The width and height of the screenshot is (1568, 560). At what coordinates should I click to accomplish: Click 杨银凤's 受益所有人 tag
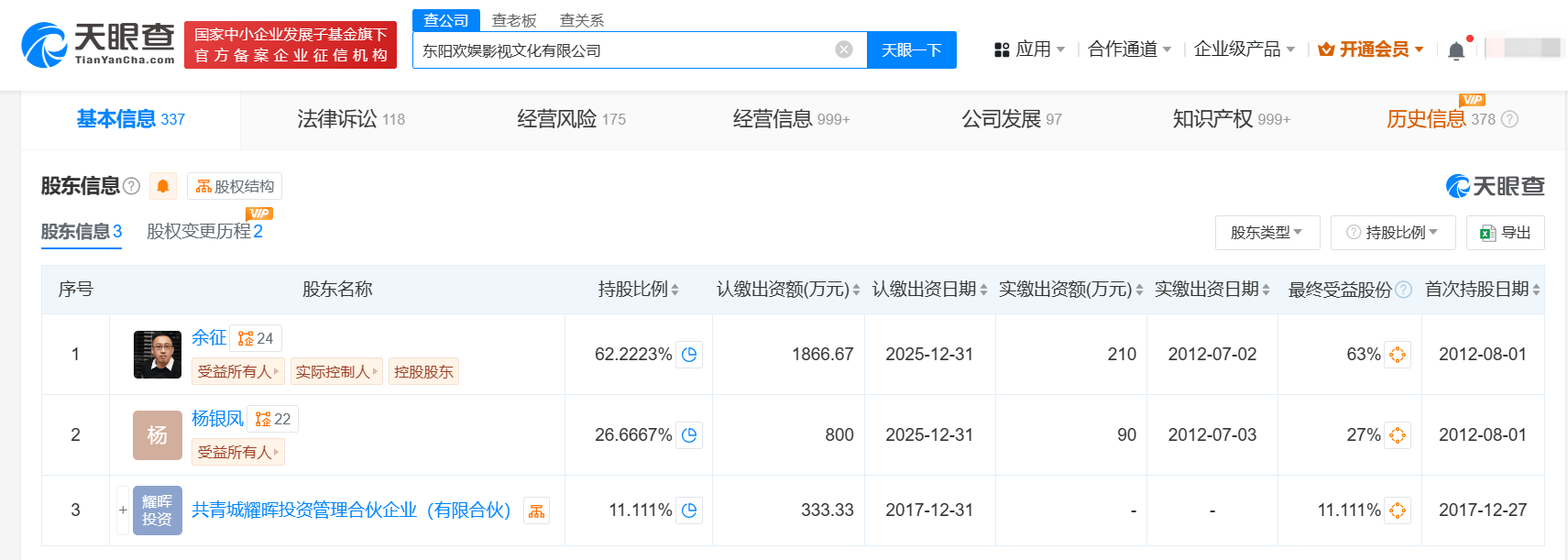point(238,452)
